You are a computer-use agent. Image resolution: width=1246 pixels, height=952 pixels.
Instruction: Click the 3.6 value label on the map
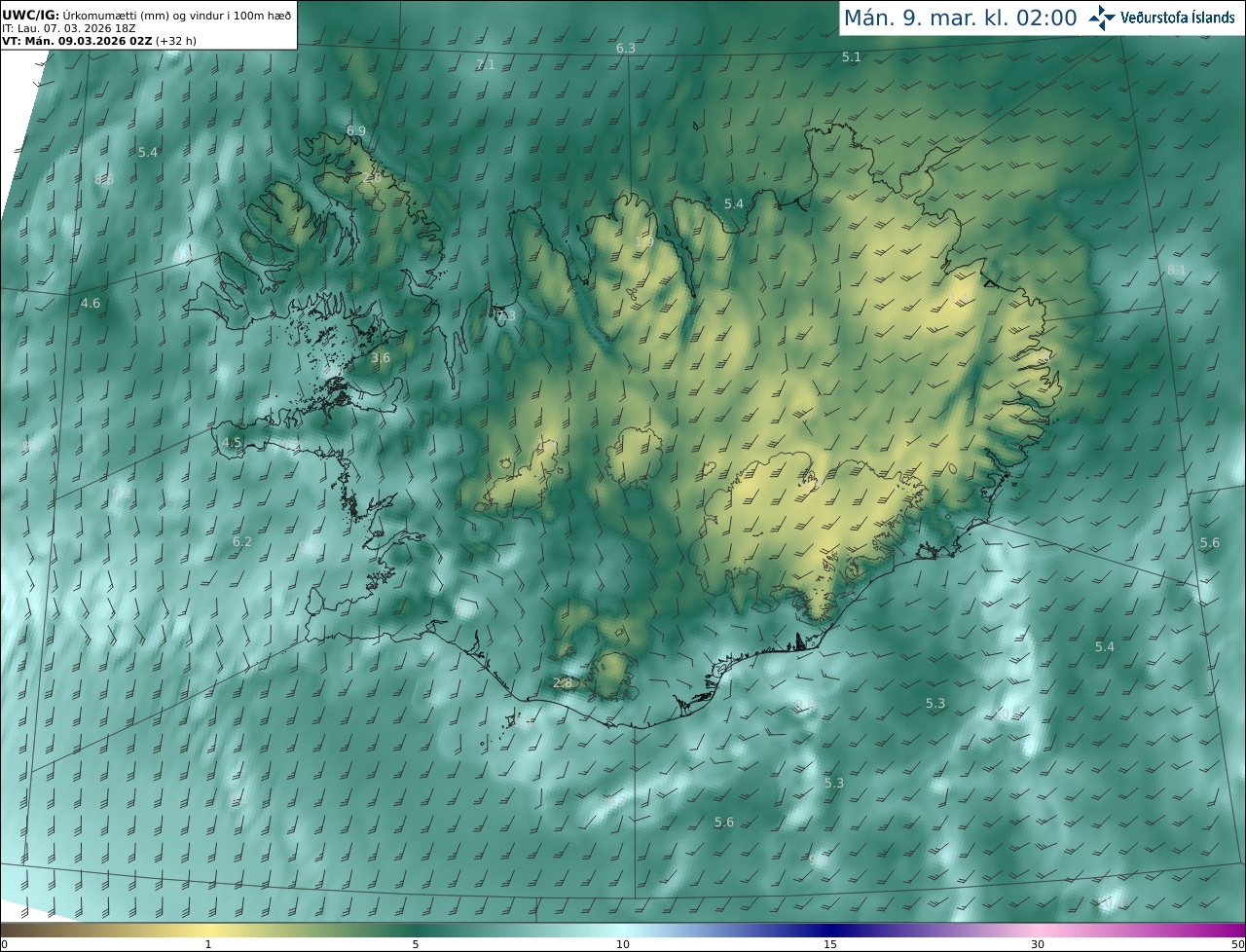381,358
